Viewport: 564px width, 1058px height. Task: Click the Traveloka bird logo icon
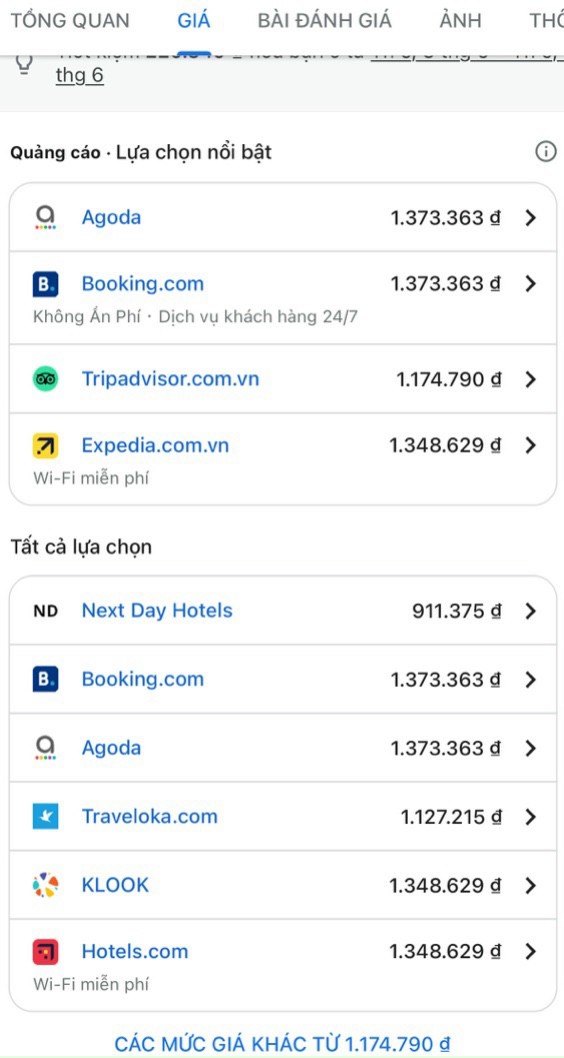[x=46, y=816]
